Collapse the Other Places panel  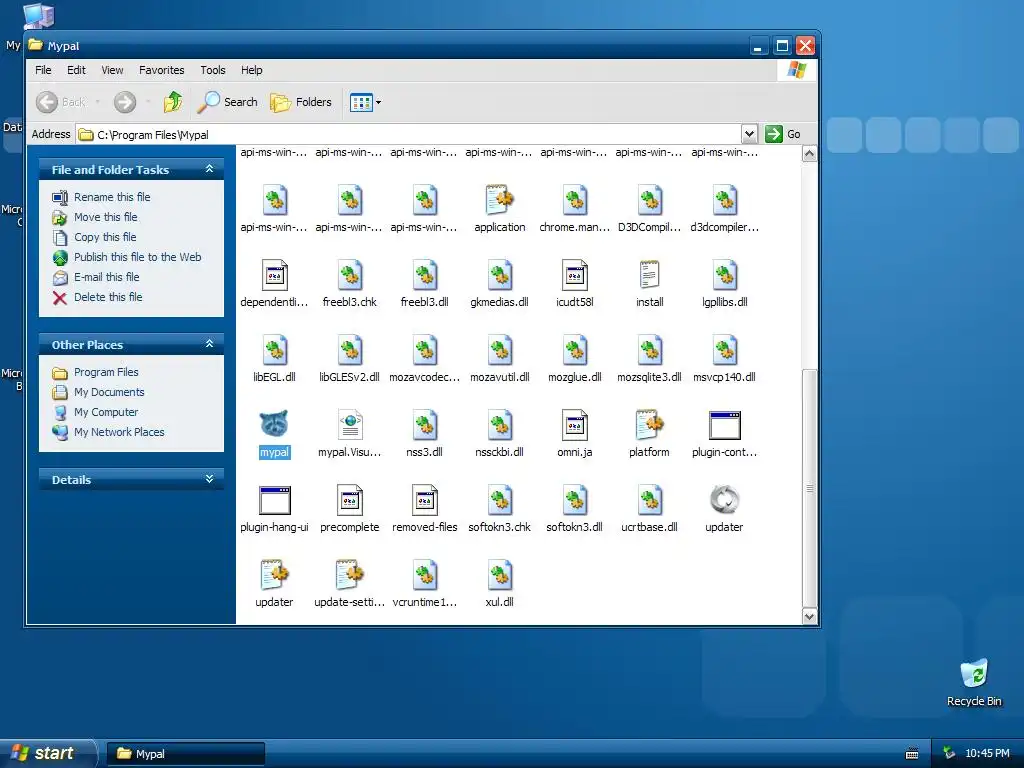pyautogui.click(x=209, y=344)
